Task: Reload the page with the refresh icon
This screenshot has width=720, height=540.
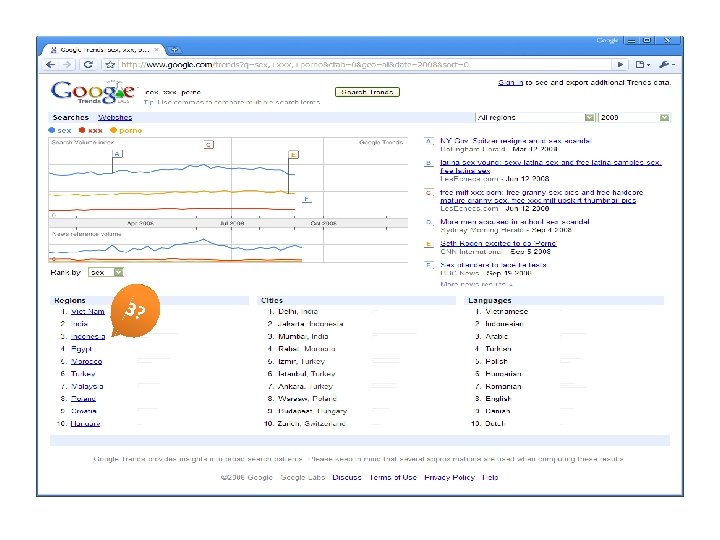Action: (88, 65)
